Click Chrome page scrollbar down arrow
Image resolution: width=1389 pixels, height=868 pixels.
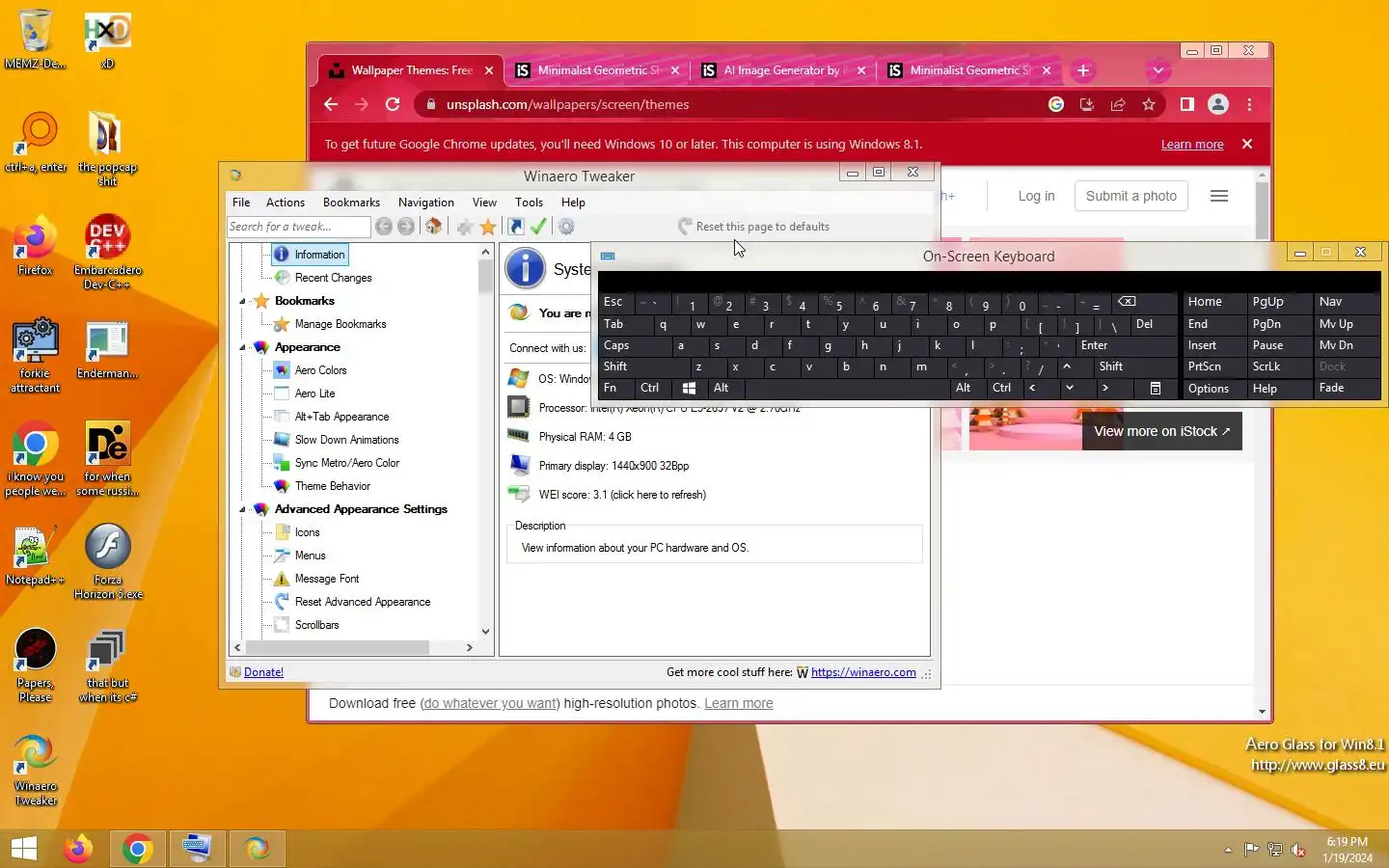click(x=1263, y=712)
